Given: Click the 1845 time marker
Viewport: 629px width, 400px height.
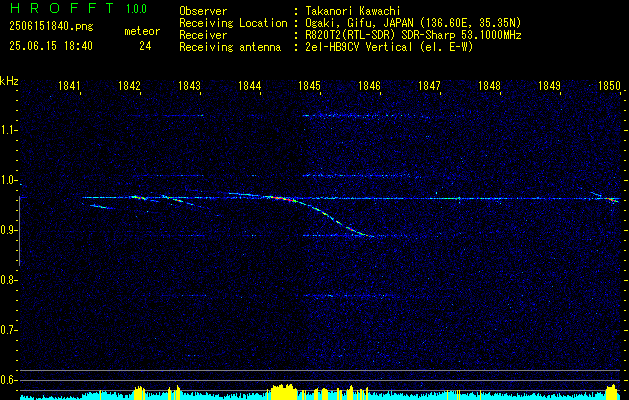Looking at the screenshot, I should 310,85.
